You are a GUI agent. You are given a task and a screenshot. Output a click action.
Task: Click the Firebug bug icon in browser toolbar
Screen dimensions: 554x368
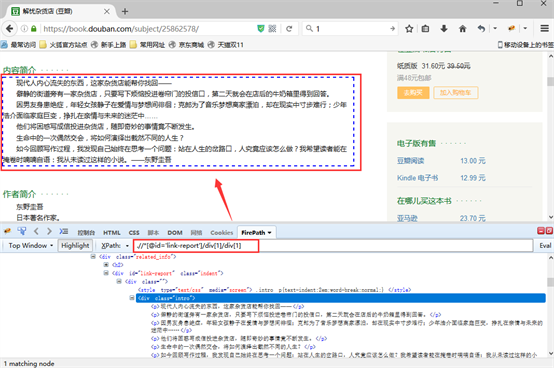[x=511, y=28]
